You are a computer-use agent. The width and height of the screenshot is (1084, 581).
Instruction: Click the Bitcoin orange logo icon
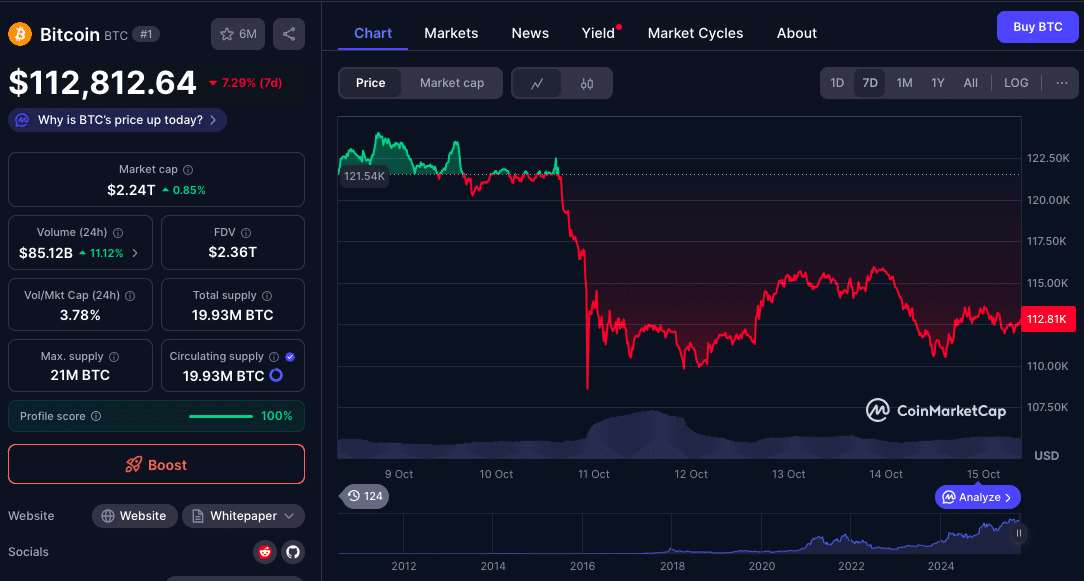point(20,34)
